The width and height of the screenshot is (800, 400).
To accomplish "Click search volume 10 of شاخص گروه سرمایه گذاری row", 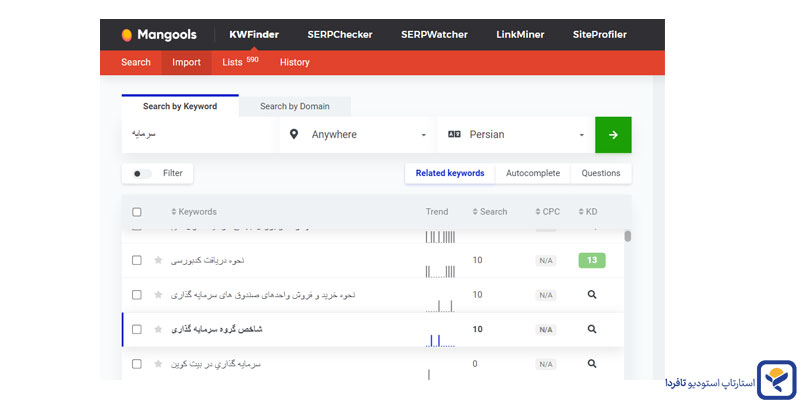I will 478,330.
